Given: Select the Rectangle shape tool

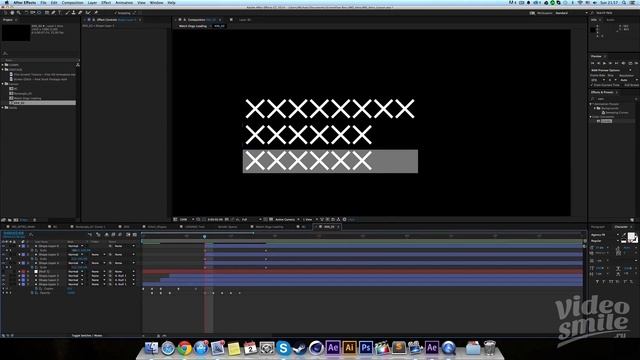Looking at the screenshot, I should click(x=47, y=13).
